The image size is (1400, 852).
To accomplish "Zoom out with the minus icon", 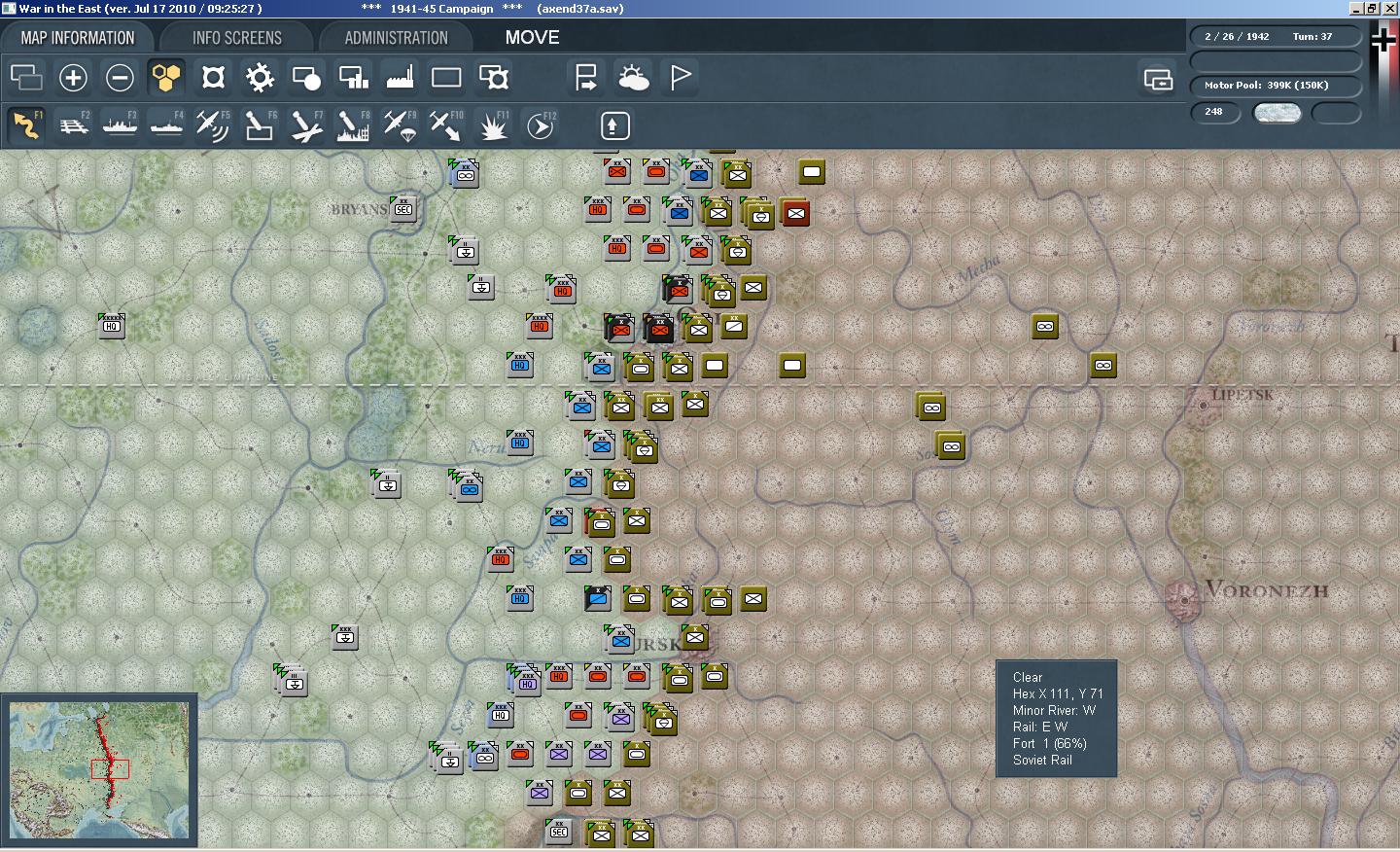I will (120, 77).
